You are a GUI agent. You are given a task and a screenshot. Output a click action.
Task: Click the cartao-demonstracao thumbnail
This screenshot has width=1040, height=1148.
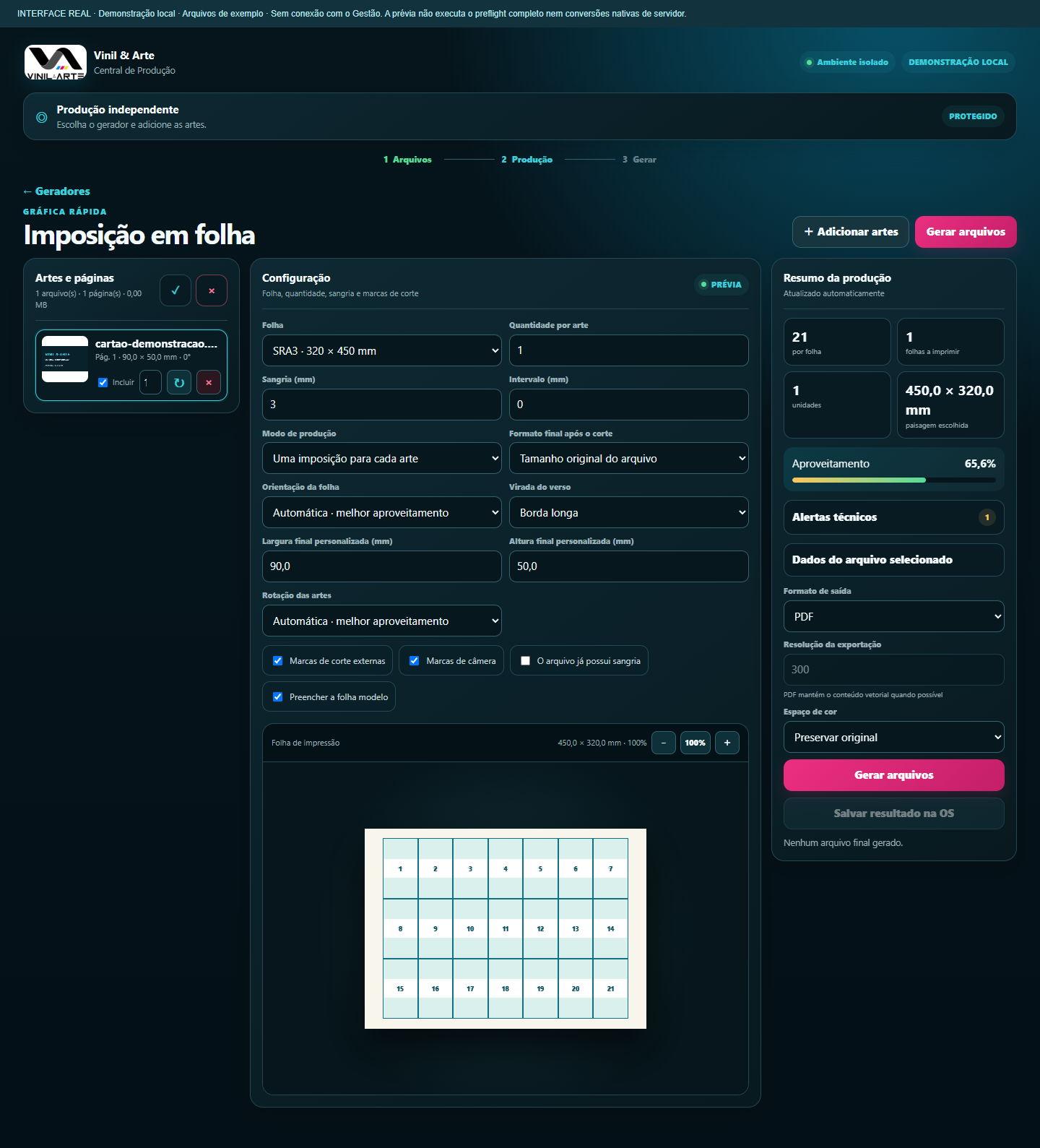pyautogui.click(x=65, y=359)
